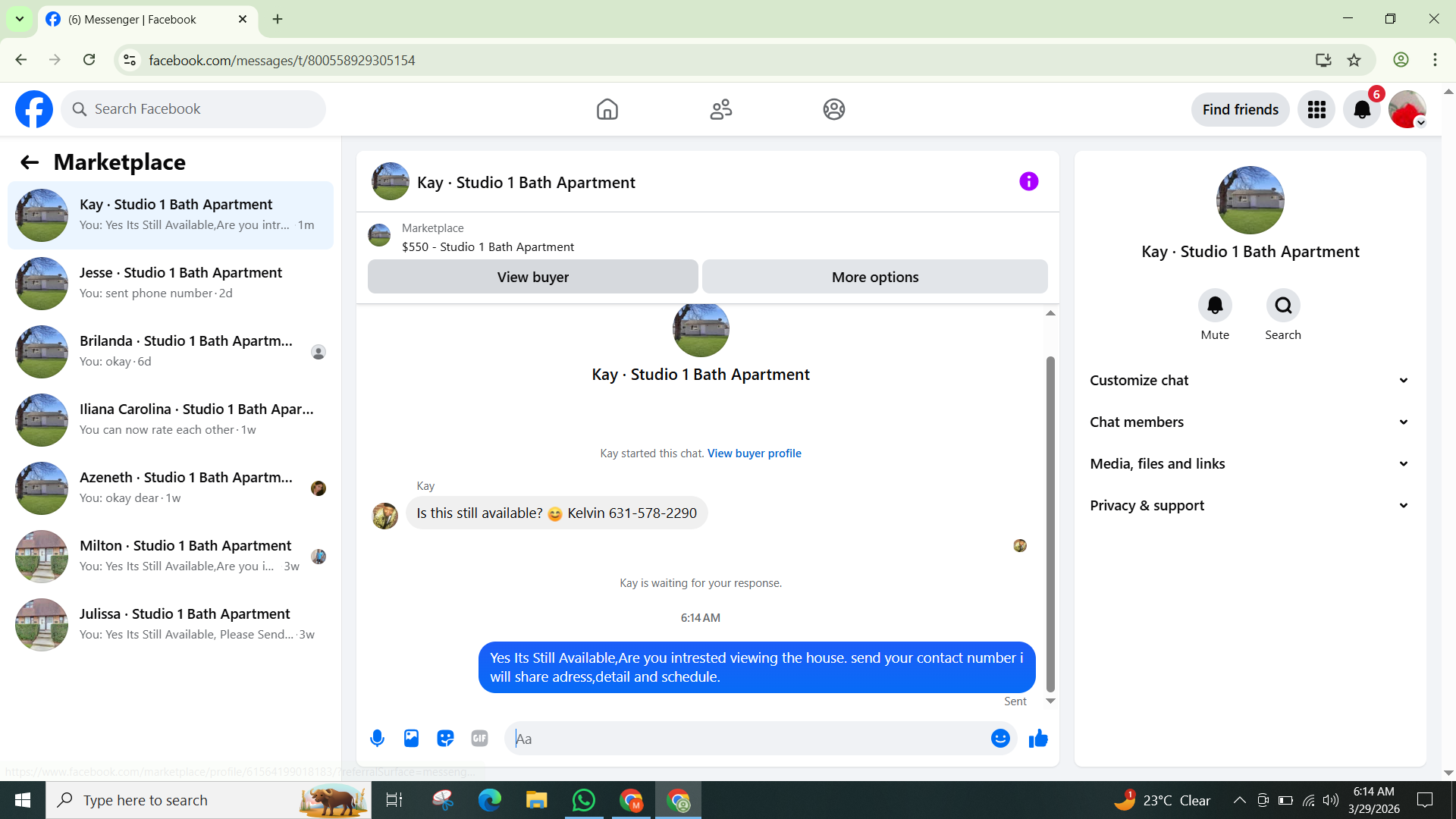Screen dimensions: 1456x819
Task: Open the Windows notification center icon
Action: coord(1425,800)
